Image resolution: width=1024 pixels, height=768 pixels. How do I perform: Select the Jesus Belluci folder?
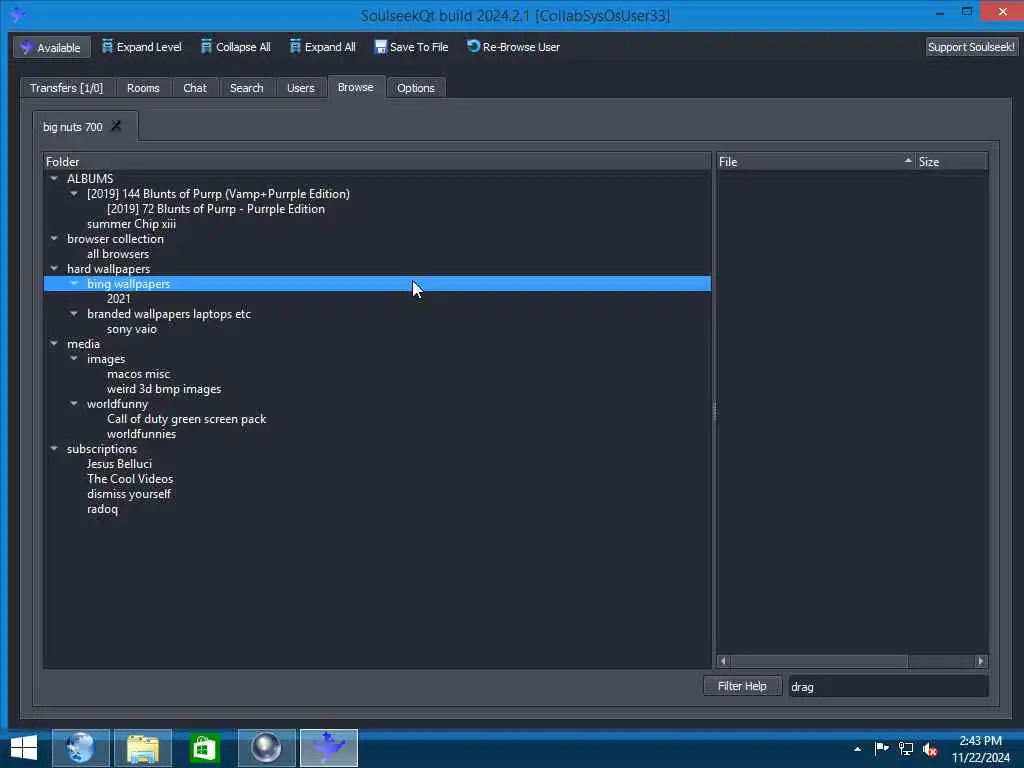tap(119, 464)
